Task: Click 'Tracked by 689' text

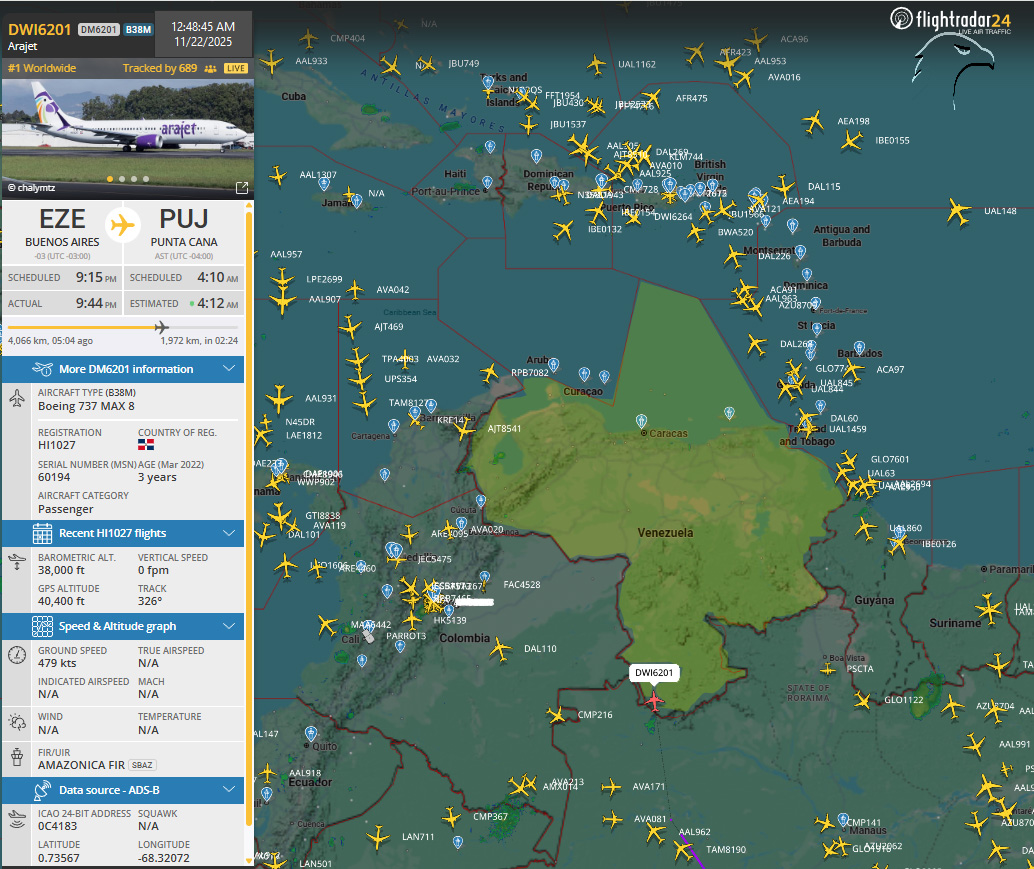Action: coord(160,69)
